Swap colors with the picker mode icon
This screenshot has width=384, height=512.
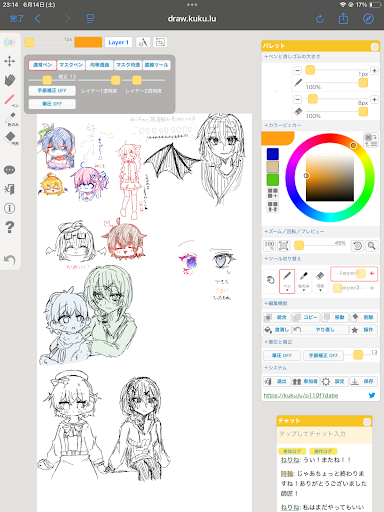(x=371, y=139)
